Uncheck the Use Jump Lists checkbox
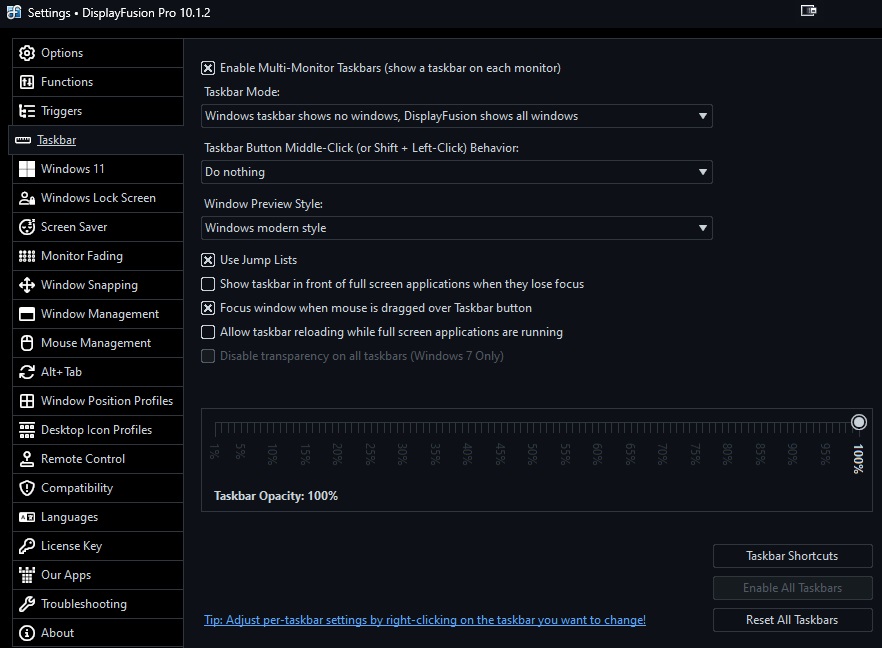882x648 pixels. click(208, 260)
